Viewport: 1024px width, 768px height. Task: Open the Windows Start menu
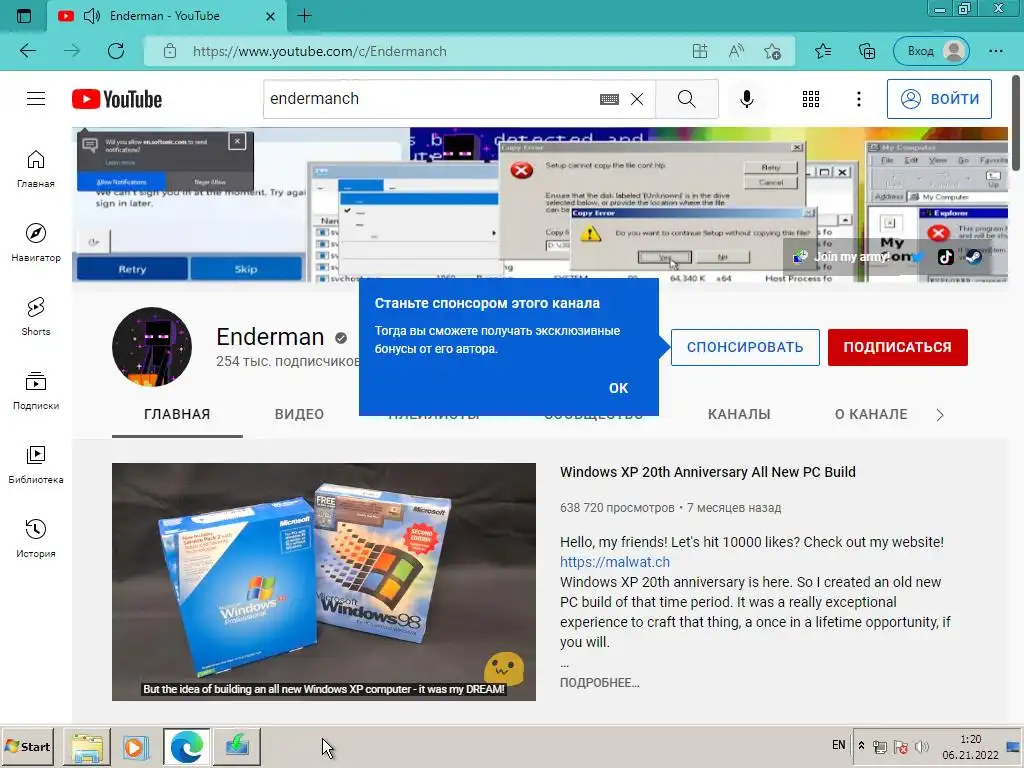point(28,746)
